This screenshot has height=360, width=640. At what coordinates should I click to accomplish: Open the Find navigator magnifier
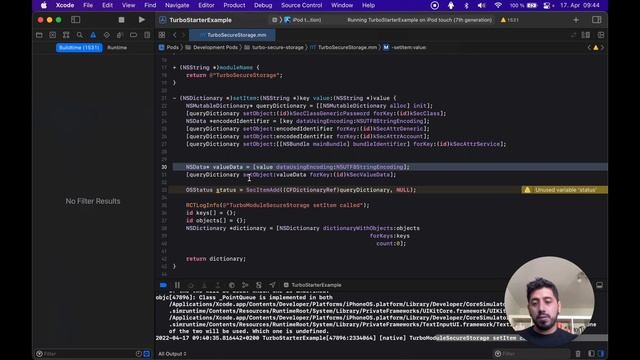(x=80, y=35)
